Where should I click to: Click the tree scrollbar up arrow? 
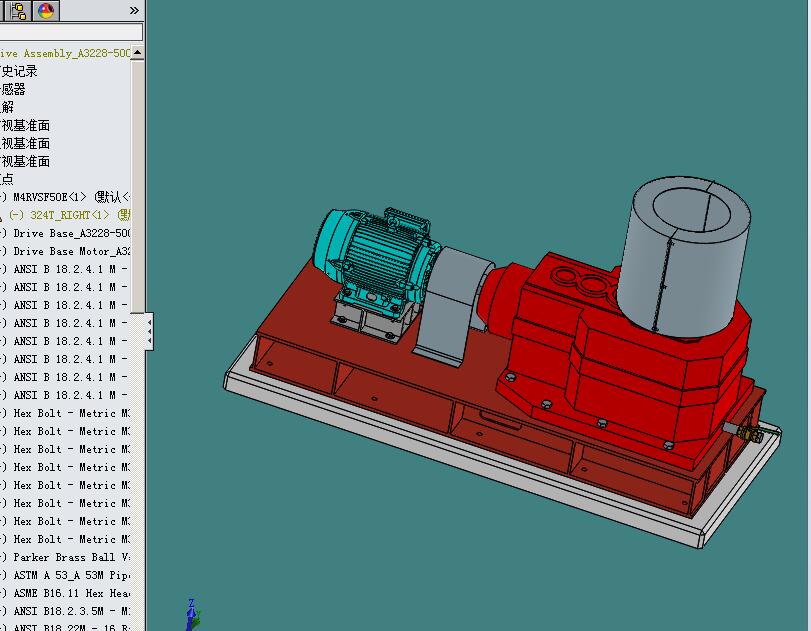(x=137, y=52)
